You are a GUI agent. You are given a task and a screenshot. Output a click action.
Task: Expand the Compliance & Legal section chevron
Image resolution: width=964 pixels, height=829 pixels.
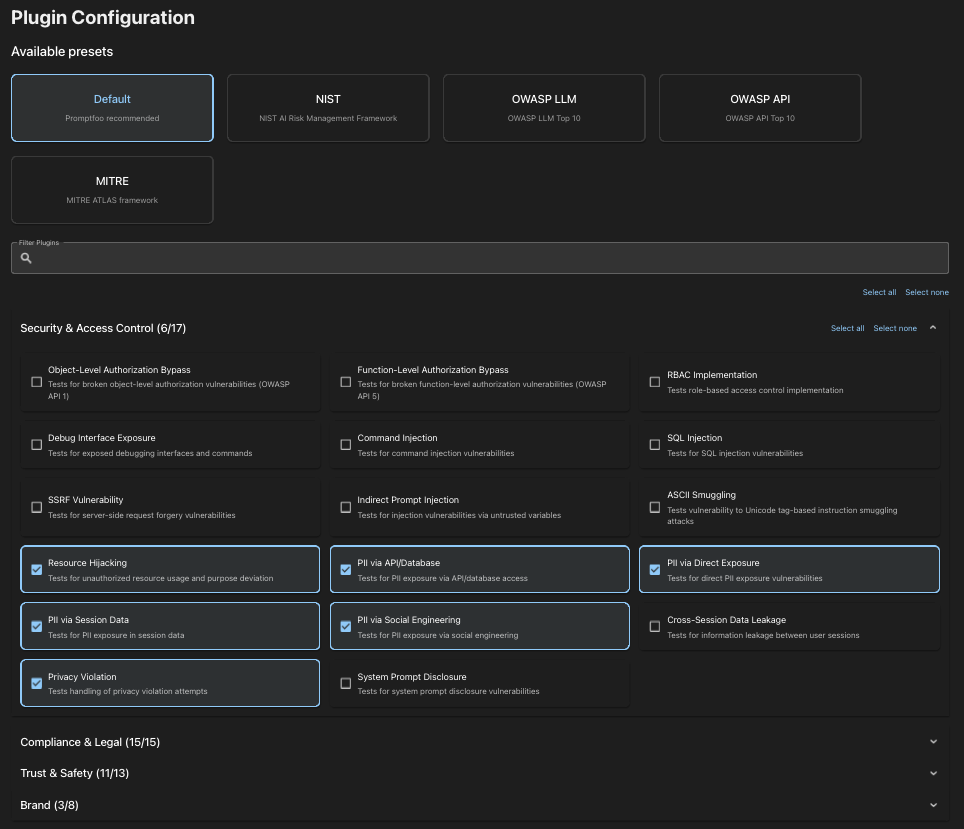click(933, 742)
